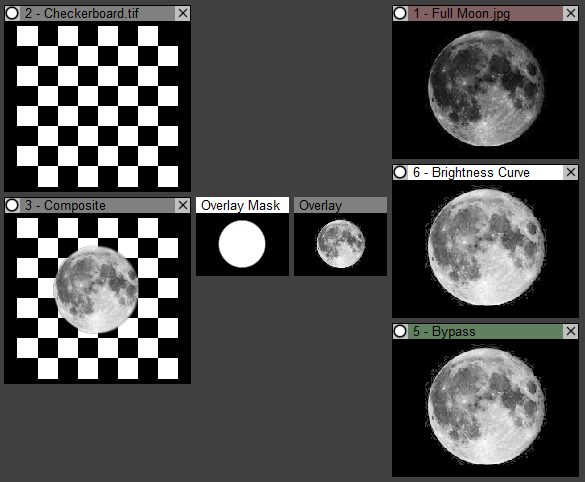This screenshot has width=585, height=482.
Task: Select the Overlay tab
Action: click(340, 205)
